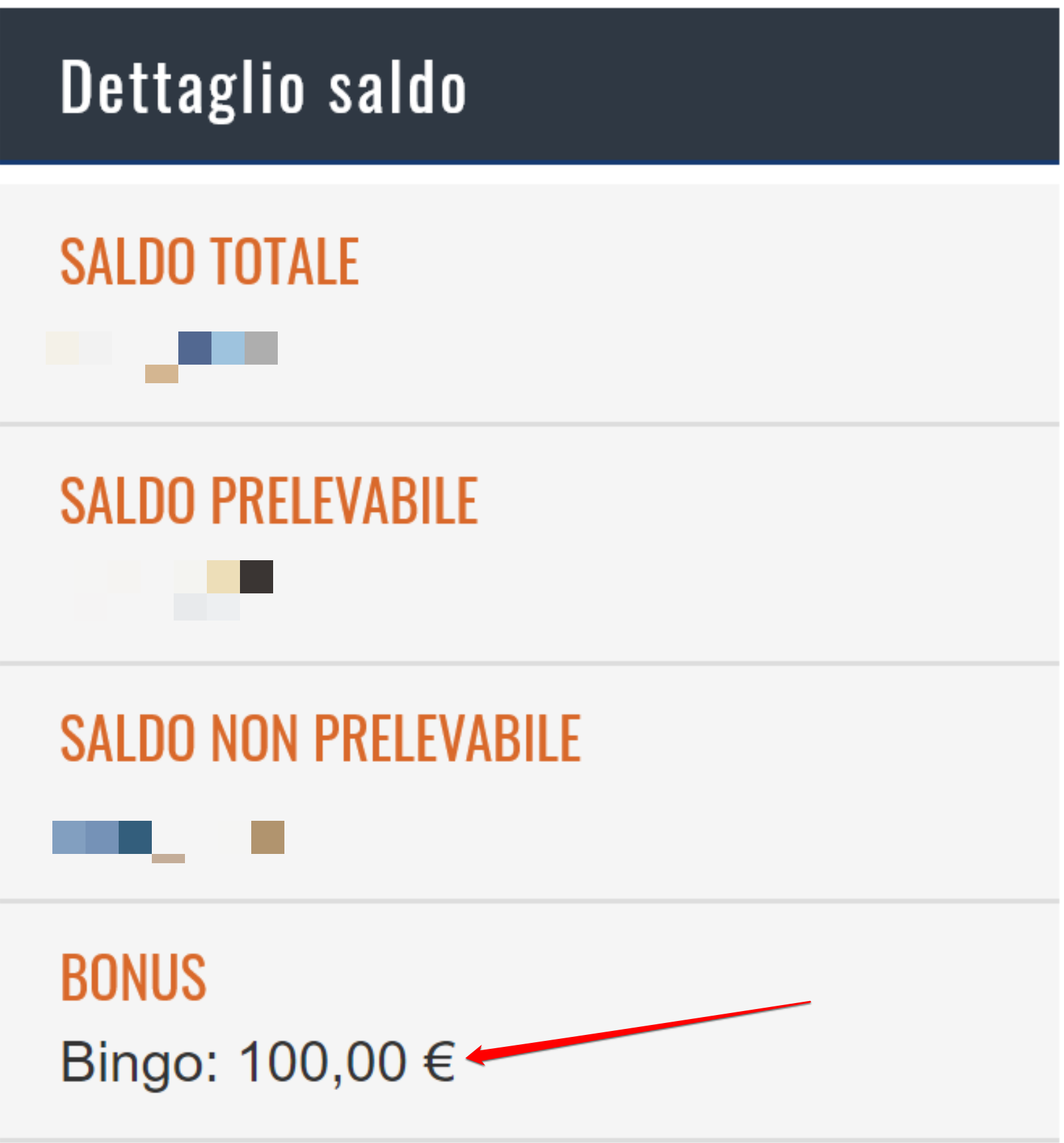Select the SALDO TOTALE heading

pyautogui.click(x=209, y=261)
